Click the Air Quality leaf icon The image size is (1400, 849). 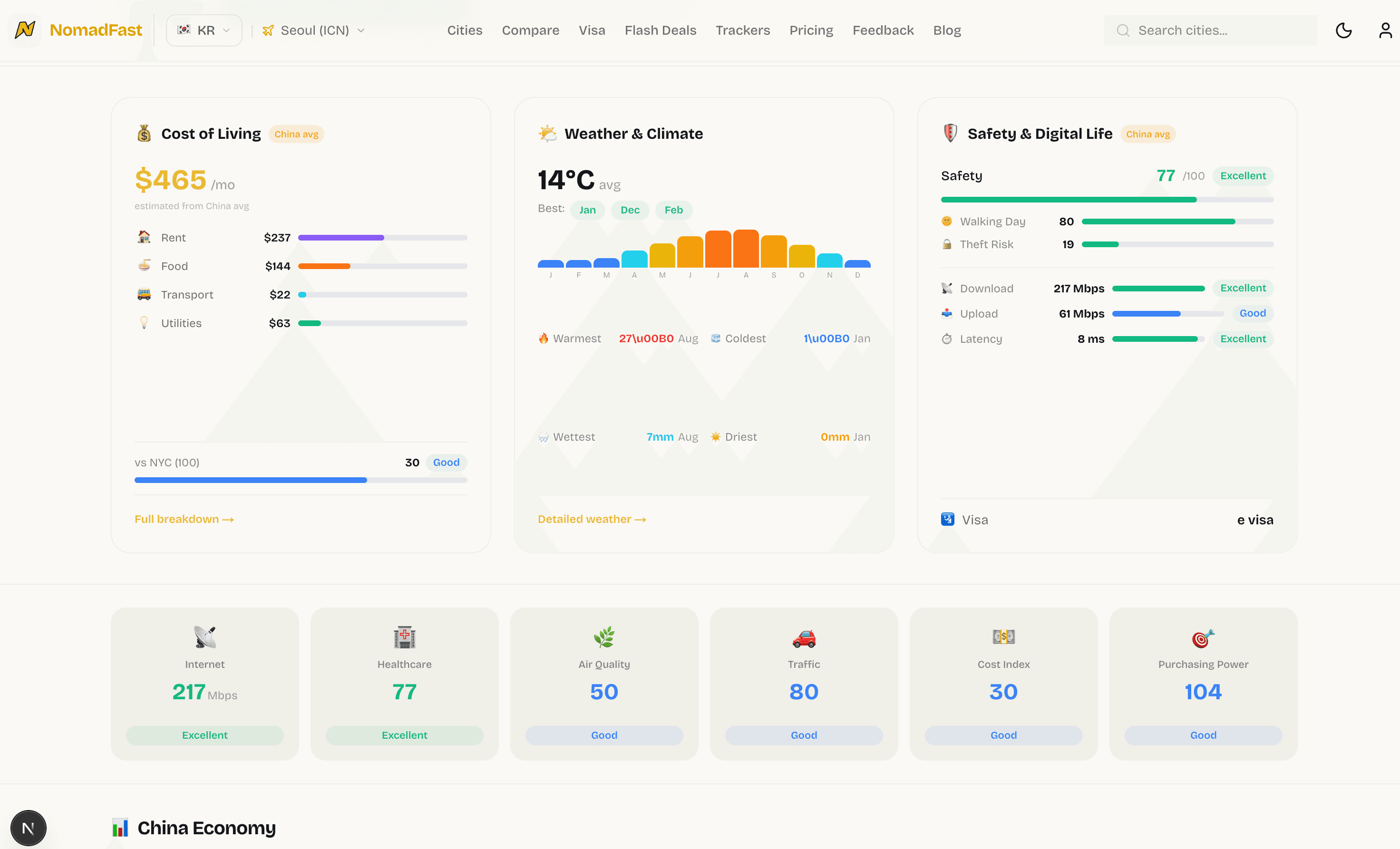pos(604,637)
